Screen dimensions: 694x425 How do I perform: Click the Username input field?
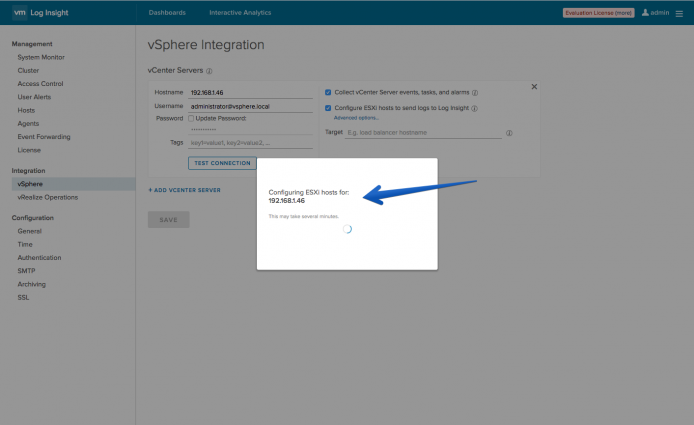[251, 106]
